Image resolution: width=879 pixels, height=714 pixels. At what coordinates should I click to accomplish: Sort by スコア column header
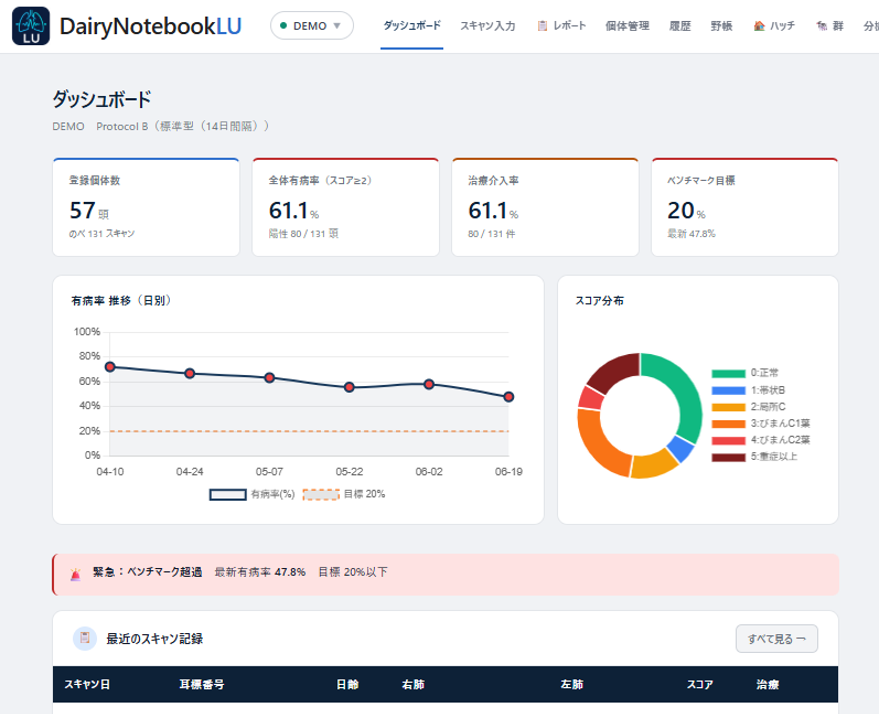(x=700, y=684)
